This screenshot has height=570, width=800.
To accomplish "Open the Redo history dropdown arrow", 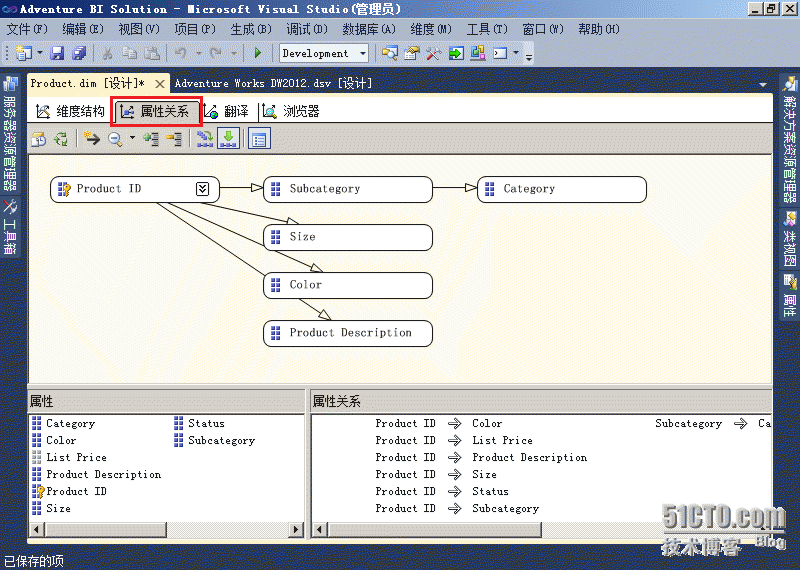I will point(234,53).
